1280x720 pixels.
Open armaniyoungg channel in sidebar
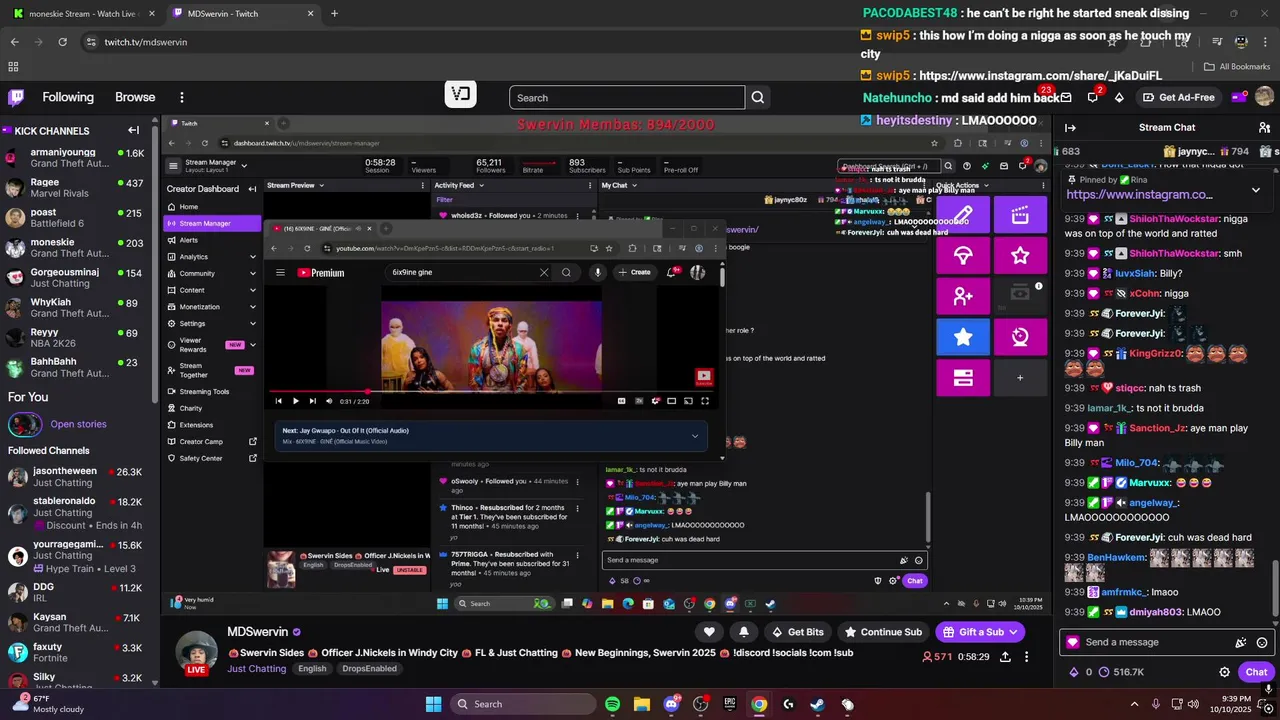(x=76, y=158)
